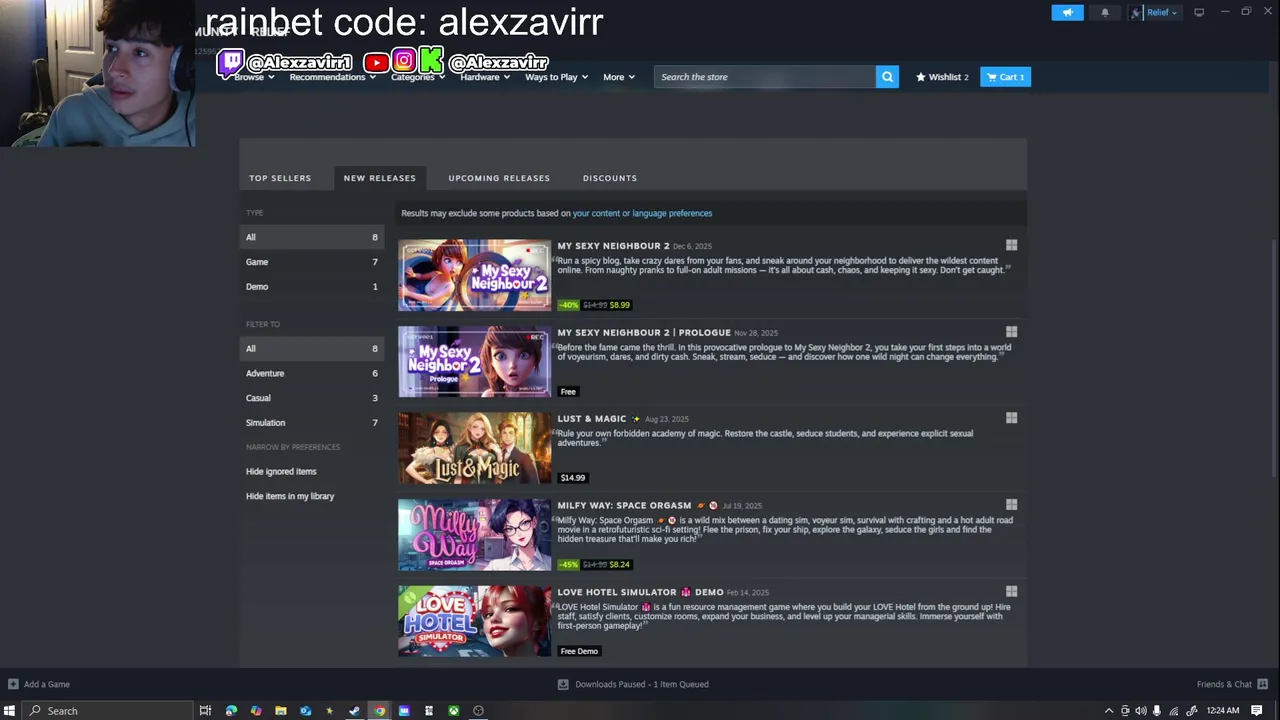Filter results by Game type
This screenshot has width=1280, height=720.
[x=312, y=262]
